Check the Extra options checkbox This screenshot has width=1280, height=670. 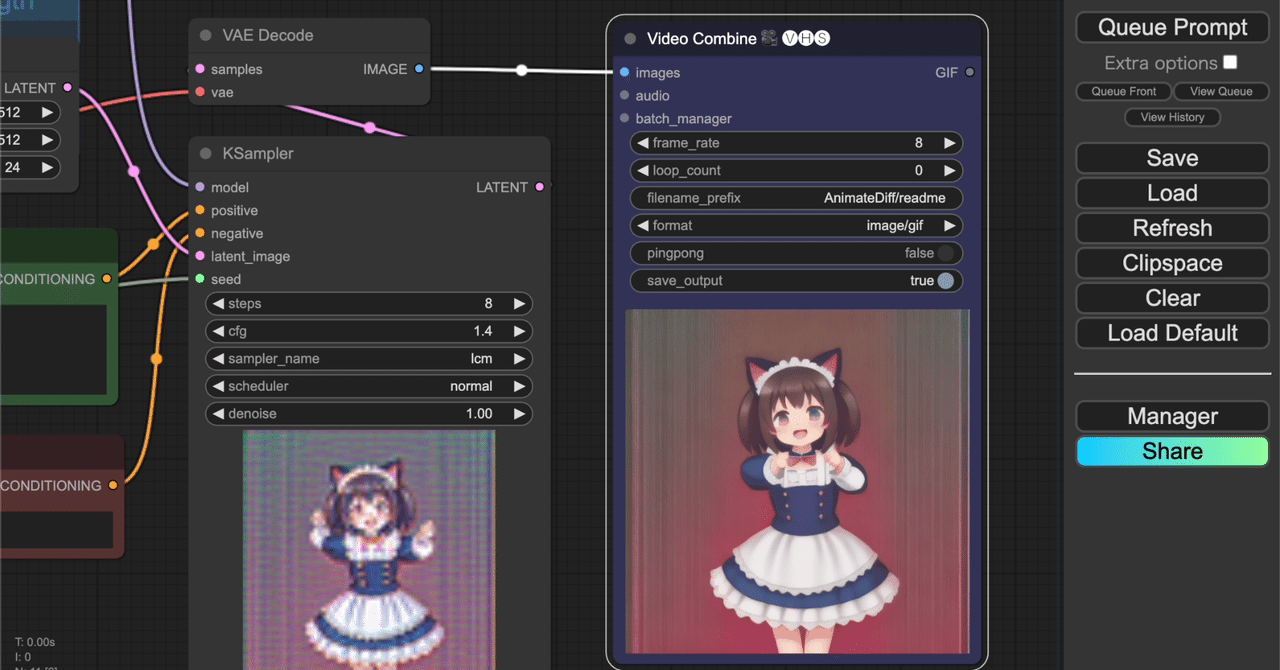(1229, 62)
